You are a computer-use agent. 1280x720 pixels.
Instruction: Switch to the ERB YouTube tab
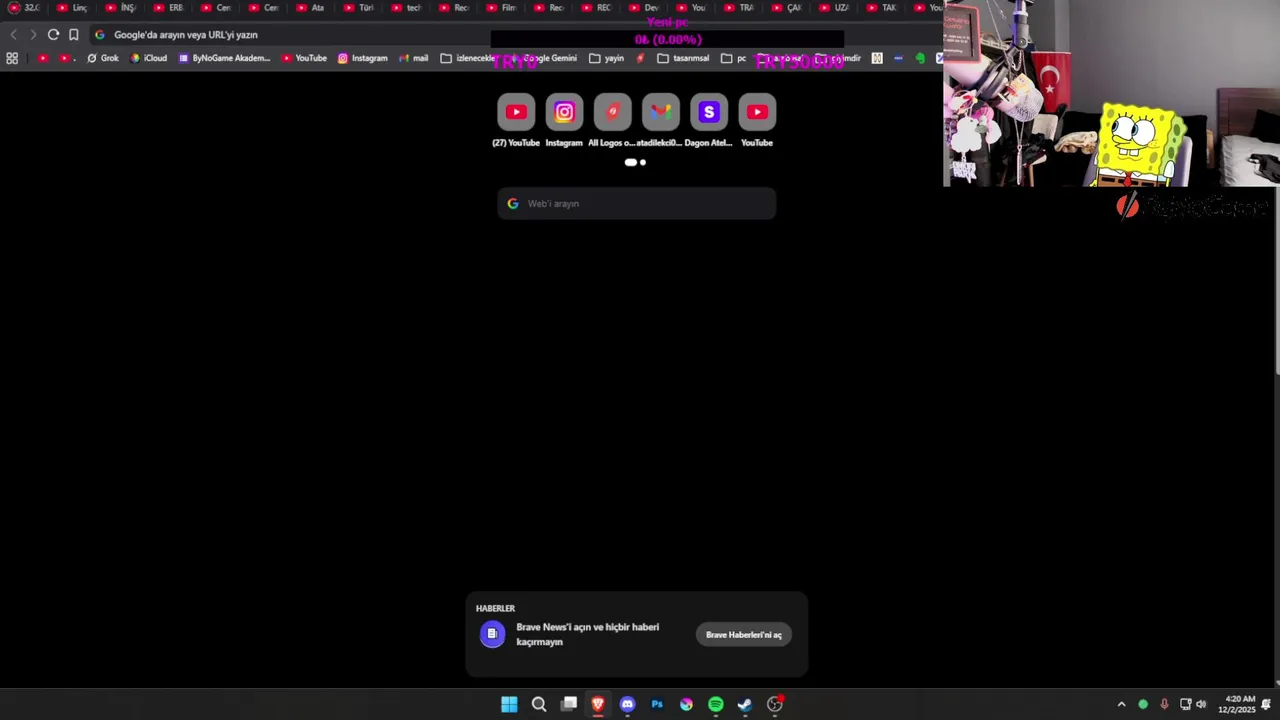click(166, 8)
